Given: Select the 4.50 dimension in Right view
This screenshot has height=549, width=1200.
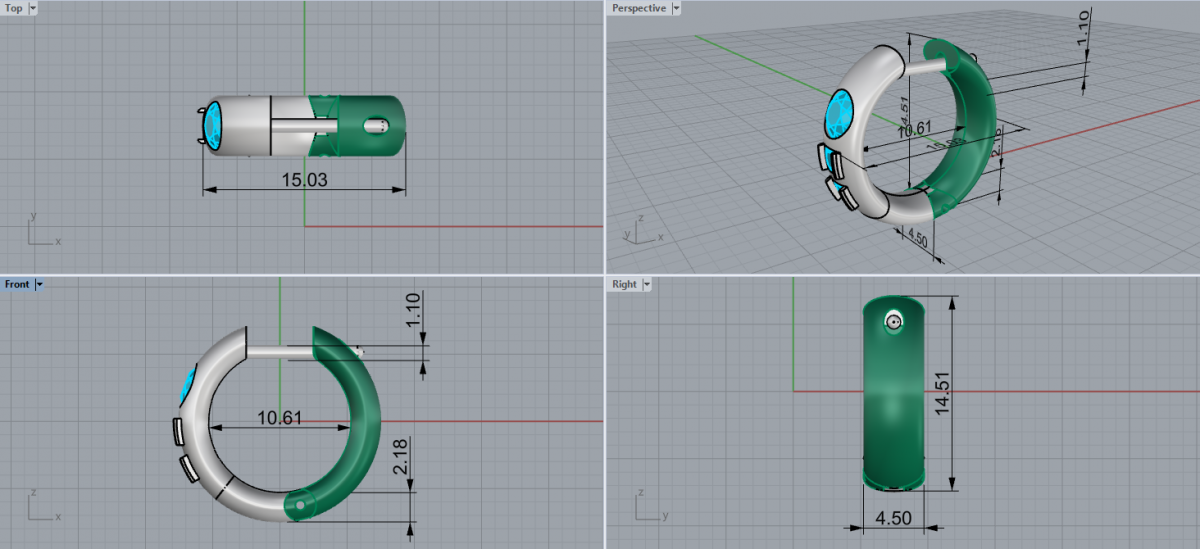Looking at the screenshot, I should 894,520.
